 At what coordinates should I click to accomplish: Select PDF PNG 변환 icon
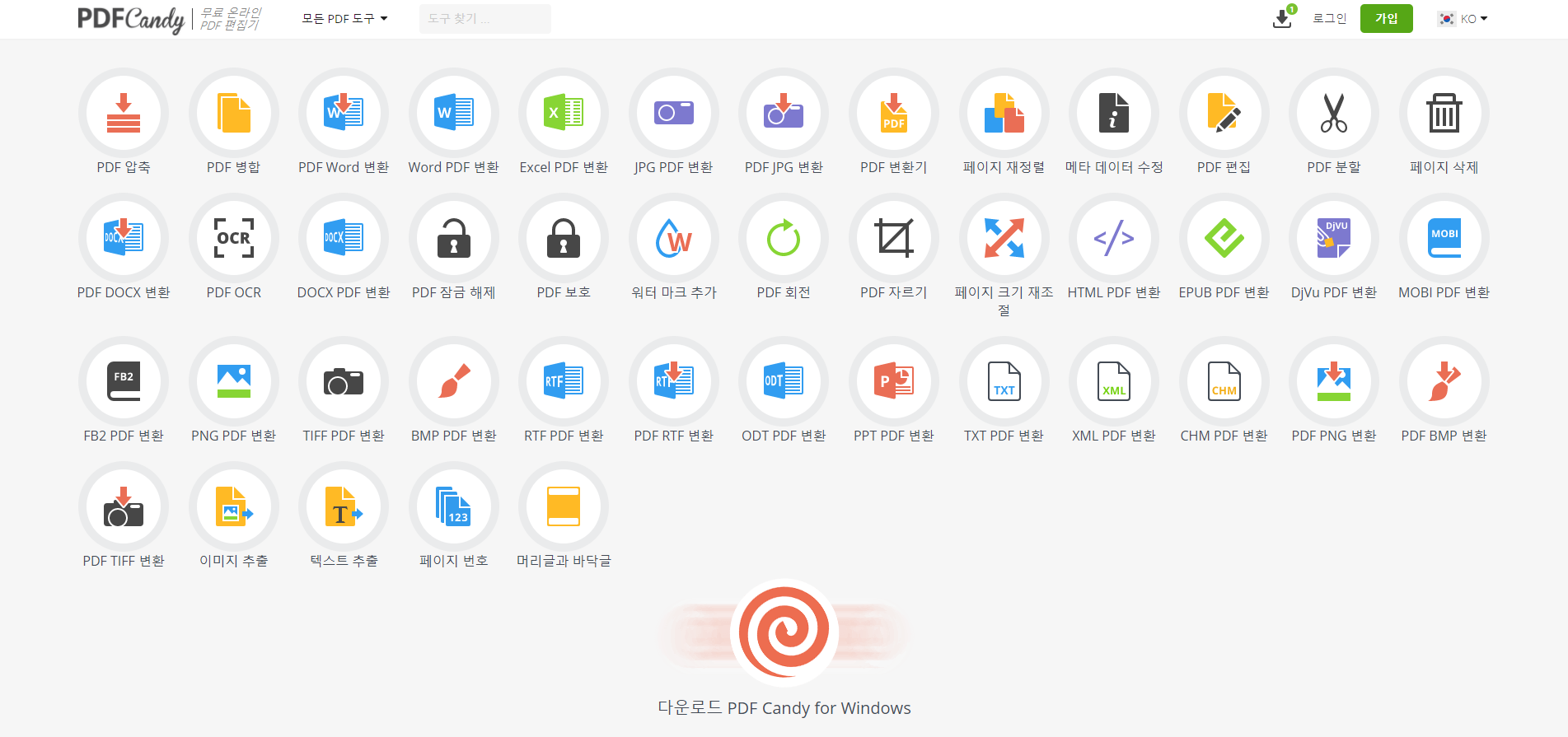[x=1334, y=381]
